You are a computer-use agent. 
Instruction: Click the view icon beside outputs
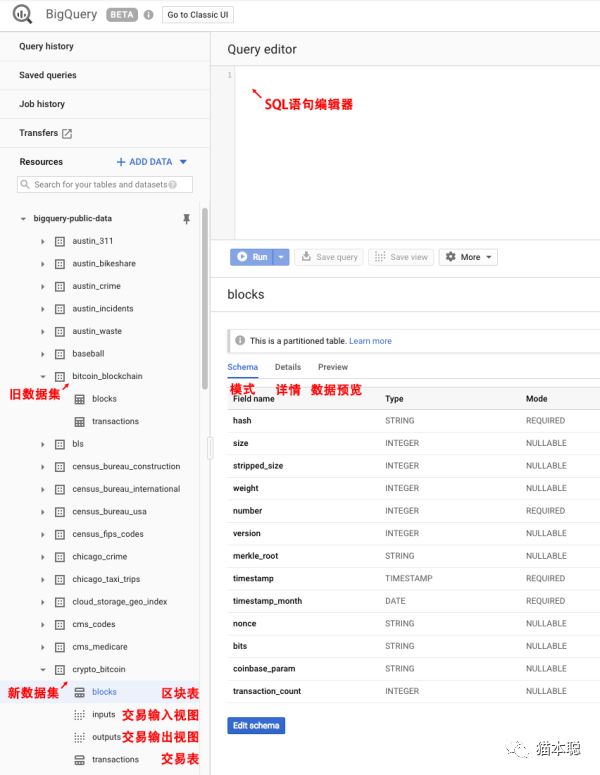[79, 737]
